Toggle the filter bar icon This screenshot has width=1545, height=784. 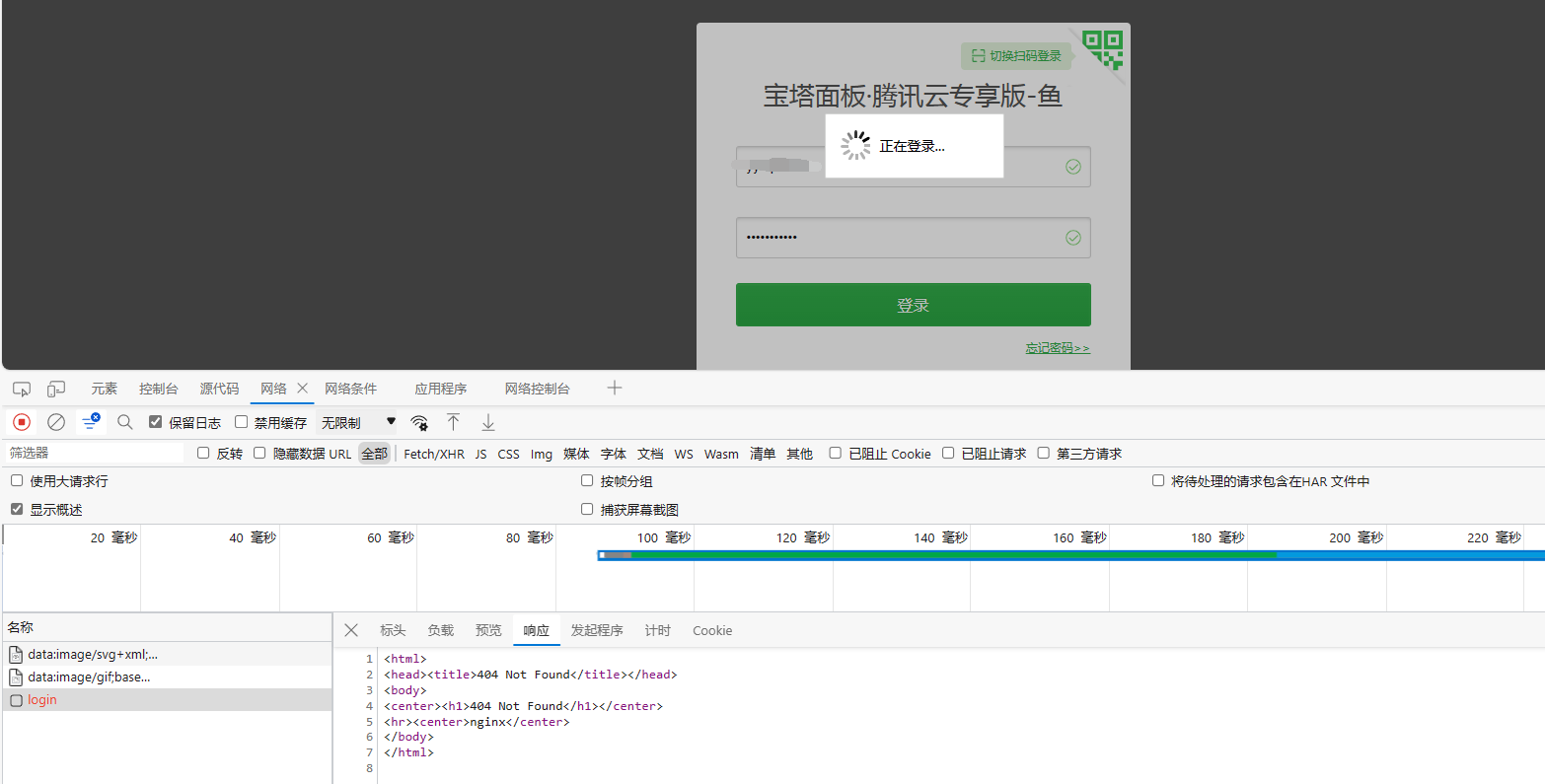click(91, 422)
